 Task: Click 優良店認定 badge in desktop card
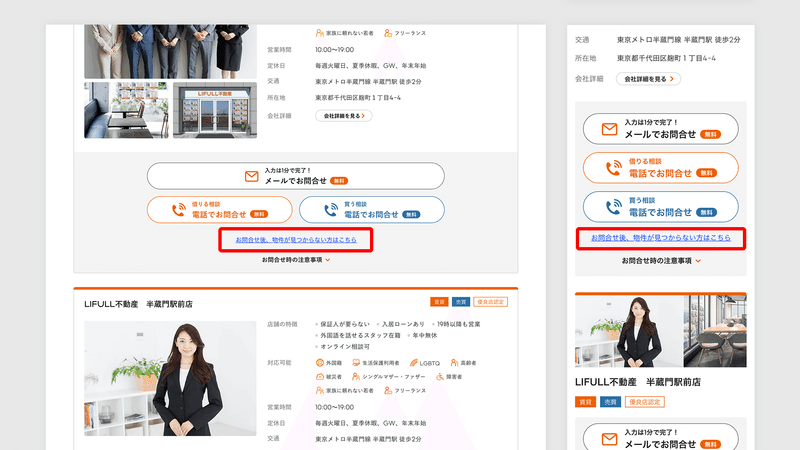click(490, 302)
